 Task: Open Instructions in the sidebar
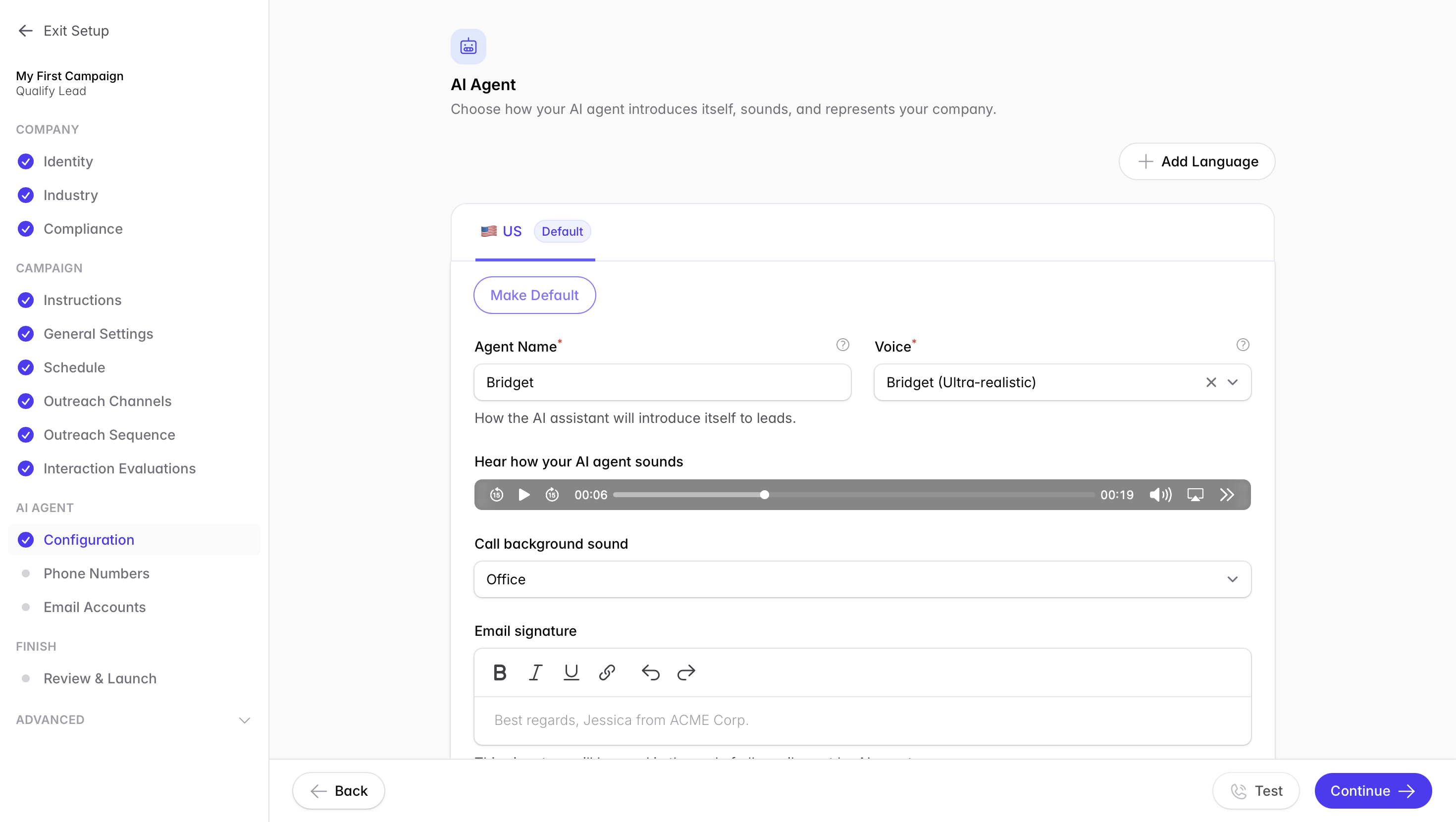83,300
